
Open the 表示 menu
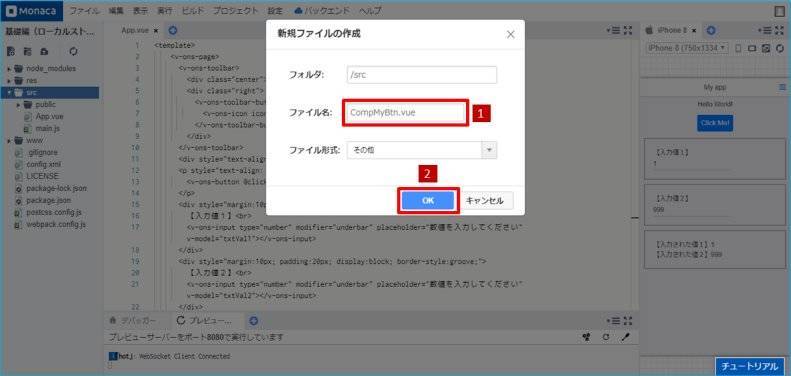click(x=141, y=11)
